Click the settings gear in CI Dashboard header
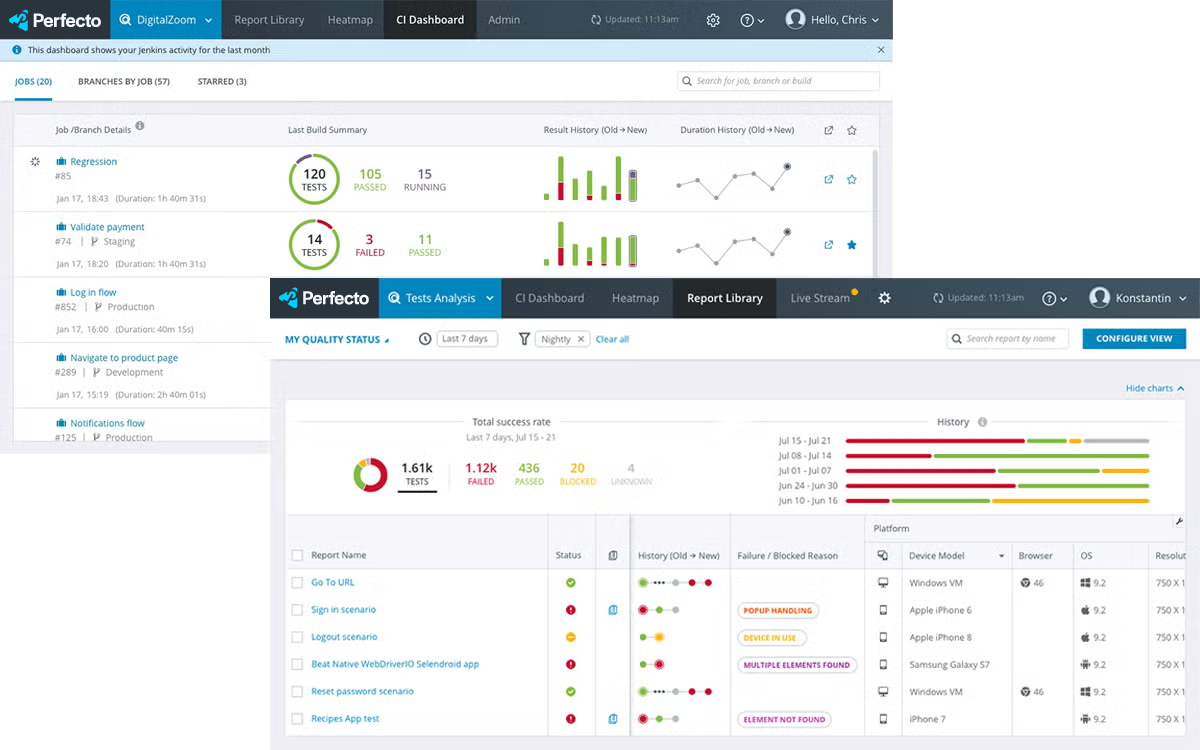Viewport: 1200px width, 750px height. pyautogui.click(x=713, y=20)
